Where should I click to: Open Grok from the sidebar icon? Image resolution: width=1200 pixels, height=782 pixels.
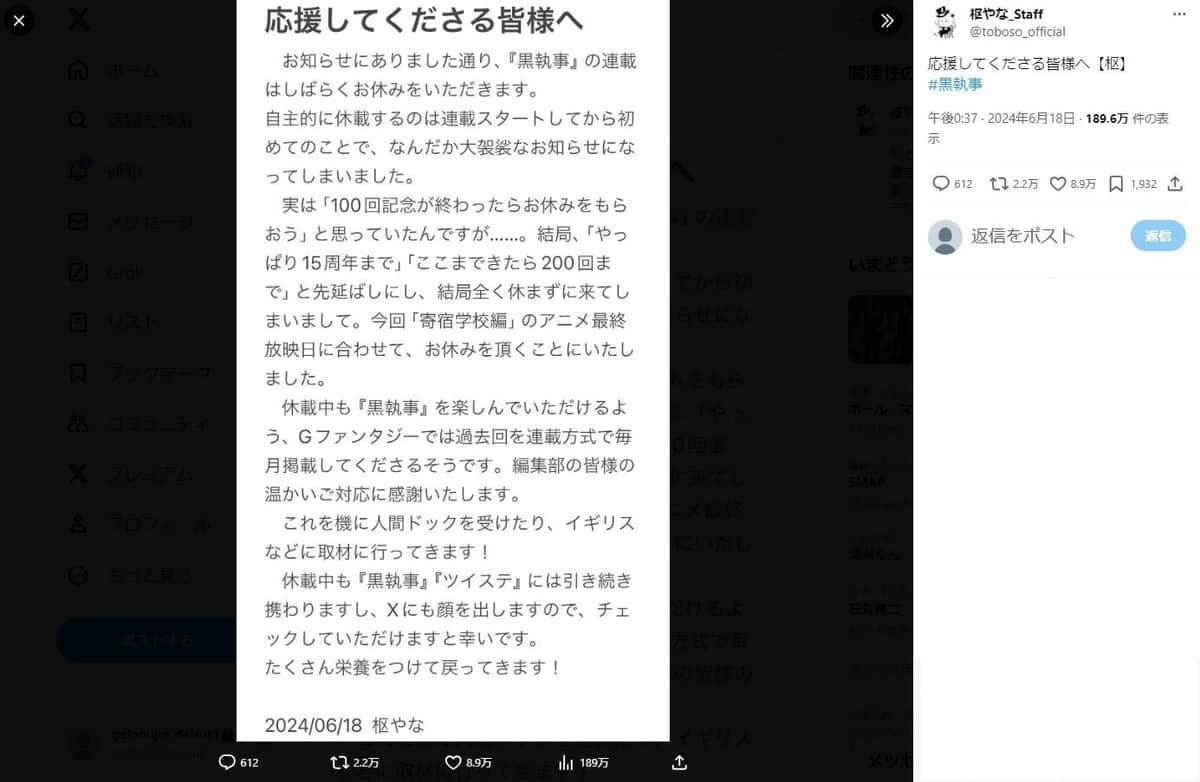pyautogui.click(x=76, y=272)
